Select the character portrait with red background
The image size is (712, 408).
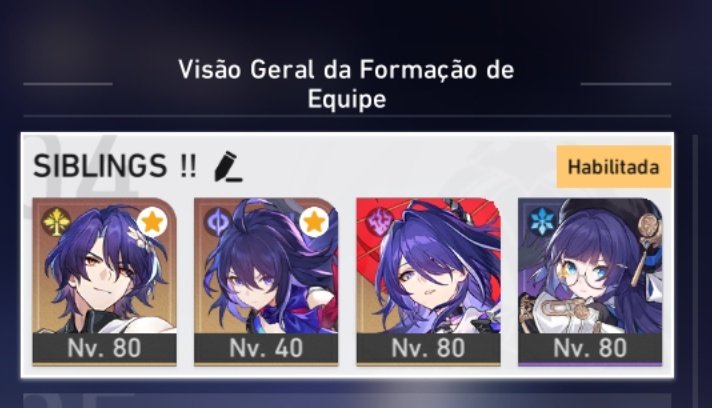(428, 266)
